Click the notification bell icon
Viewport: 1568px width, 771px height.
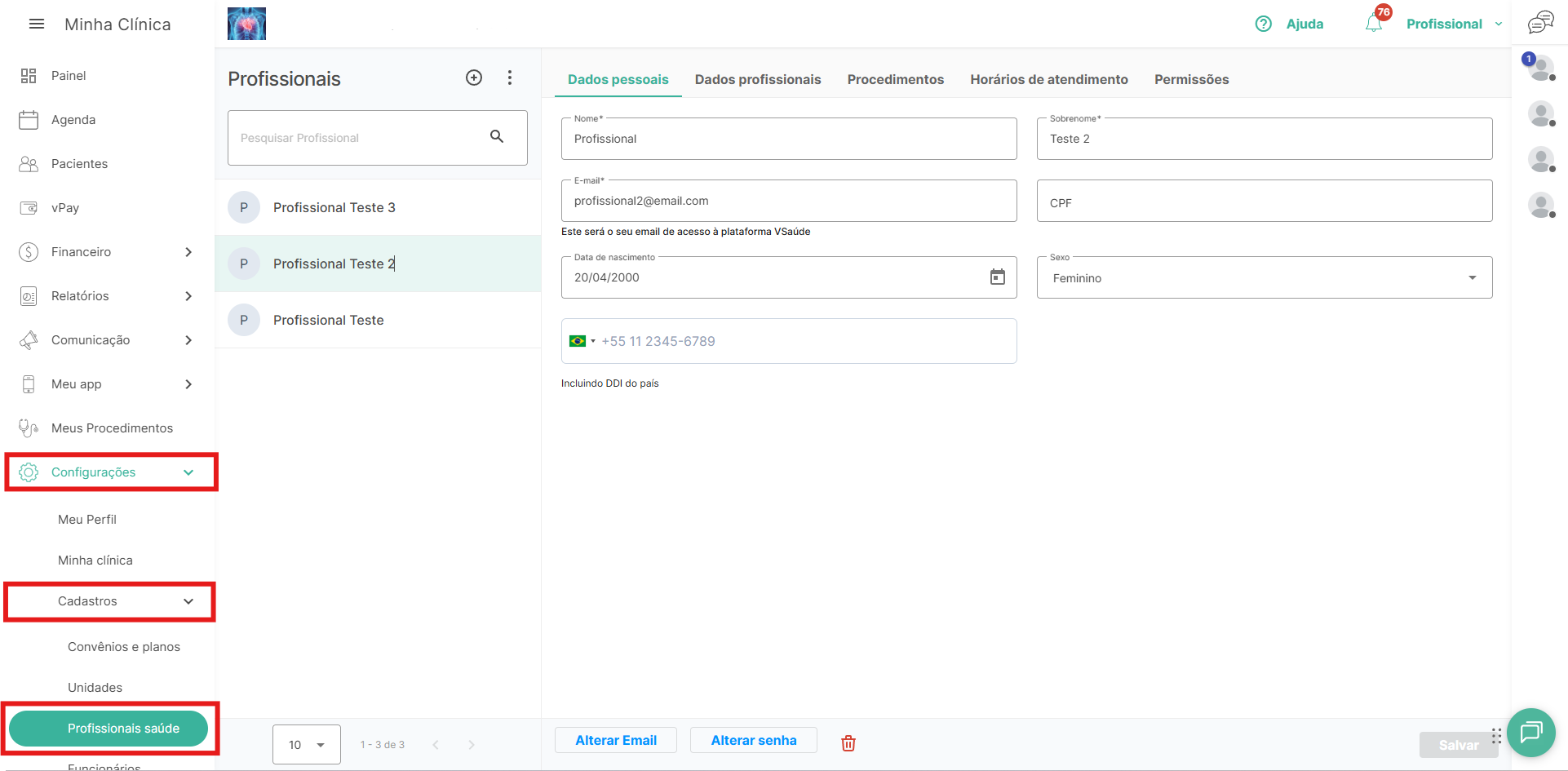[x=1374, y=24]
